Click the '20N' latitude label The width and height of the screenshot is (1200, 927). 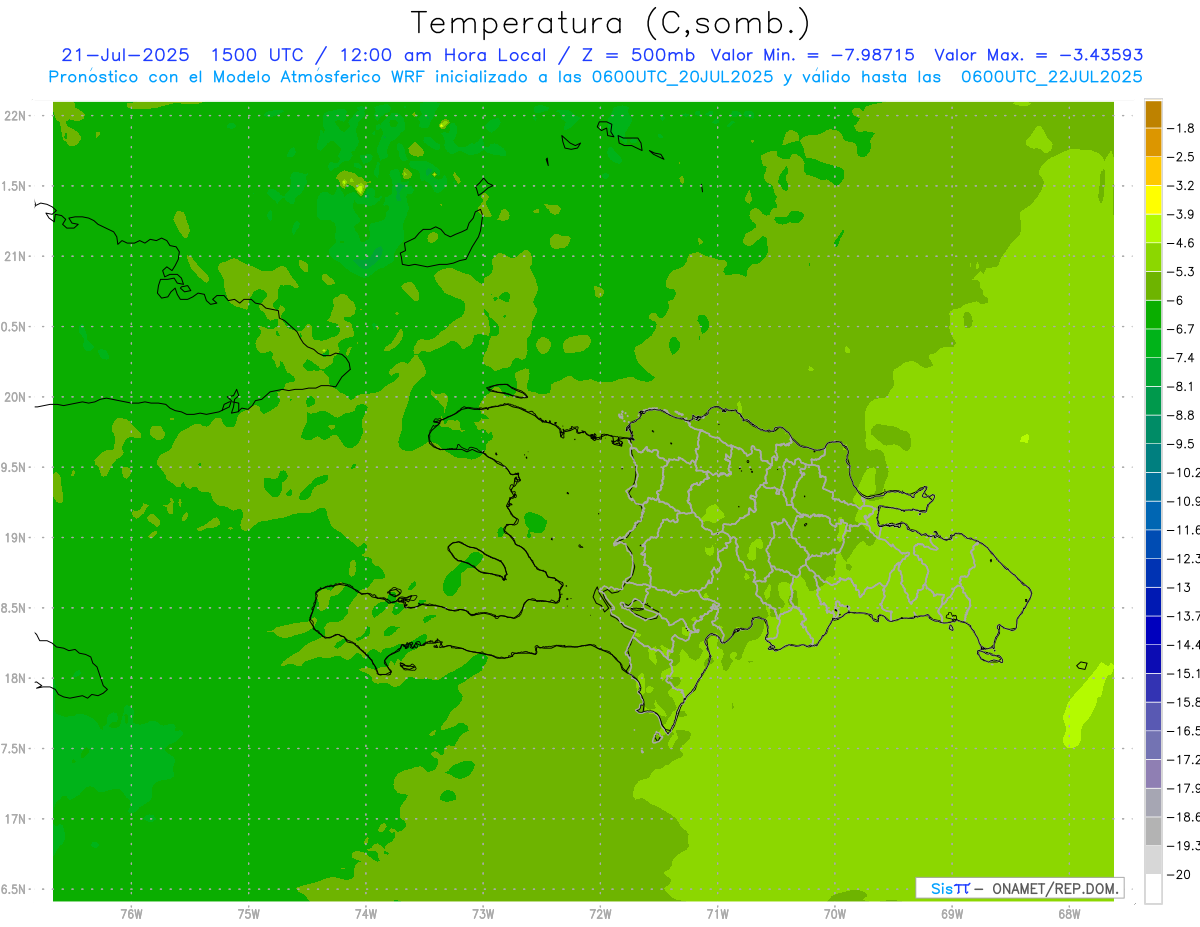15,397
